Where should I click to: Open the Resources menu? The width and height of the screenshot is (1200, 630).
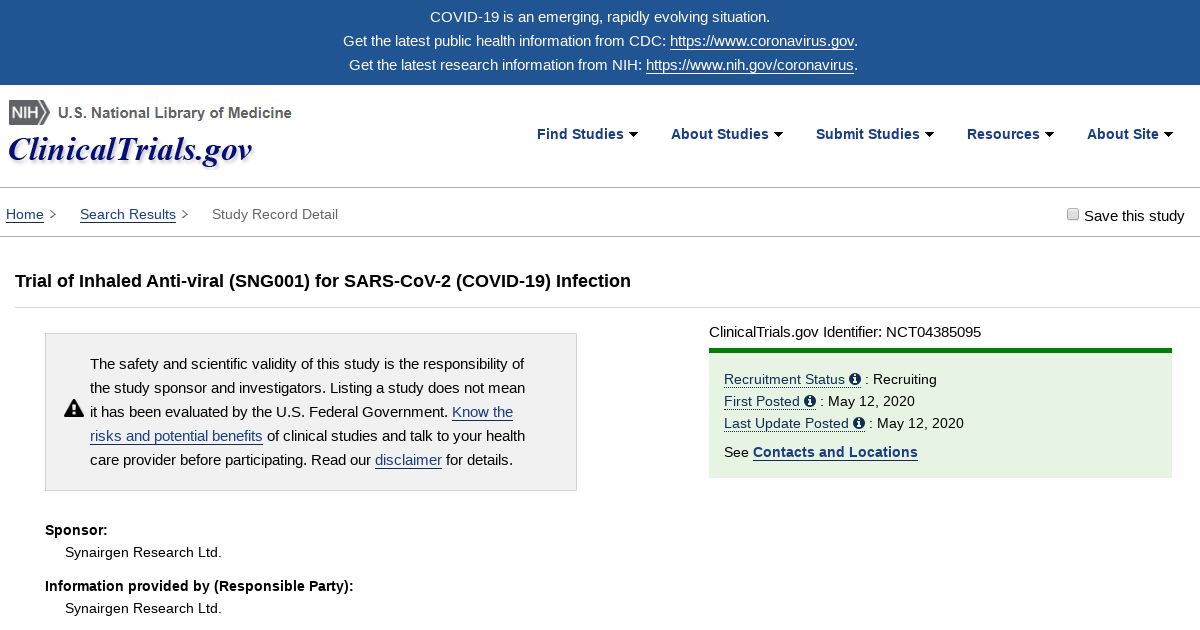pos(1010,134)
